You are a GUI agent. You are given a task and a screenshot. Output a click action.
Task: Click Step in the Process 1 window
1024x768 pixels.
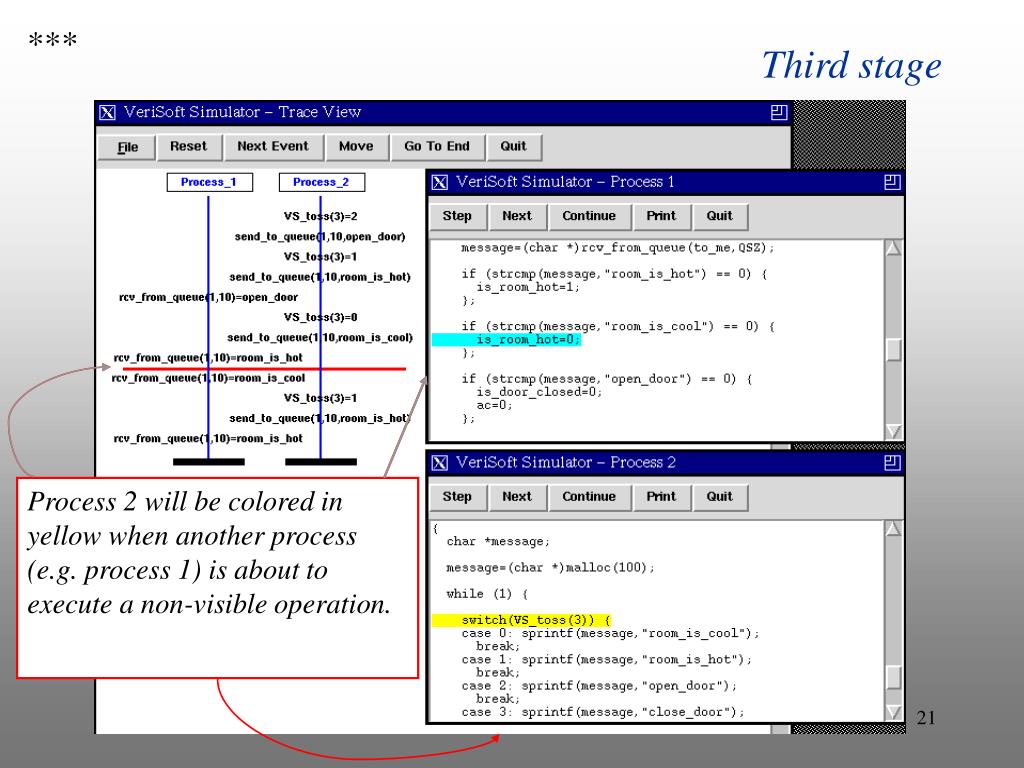click(x=457, y=216)
